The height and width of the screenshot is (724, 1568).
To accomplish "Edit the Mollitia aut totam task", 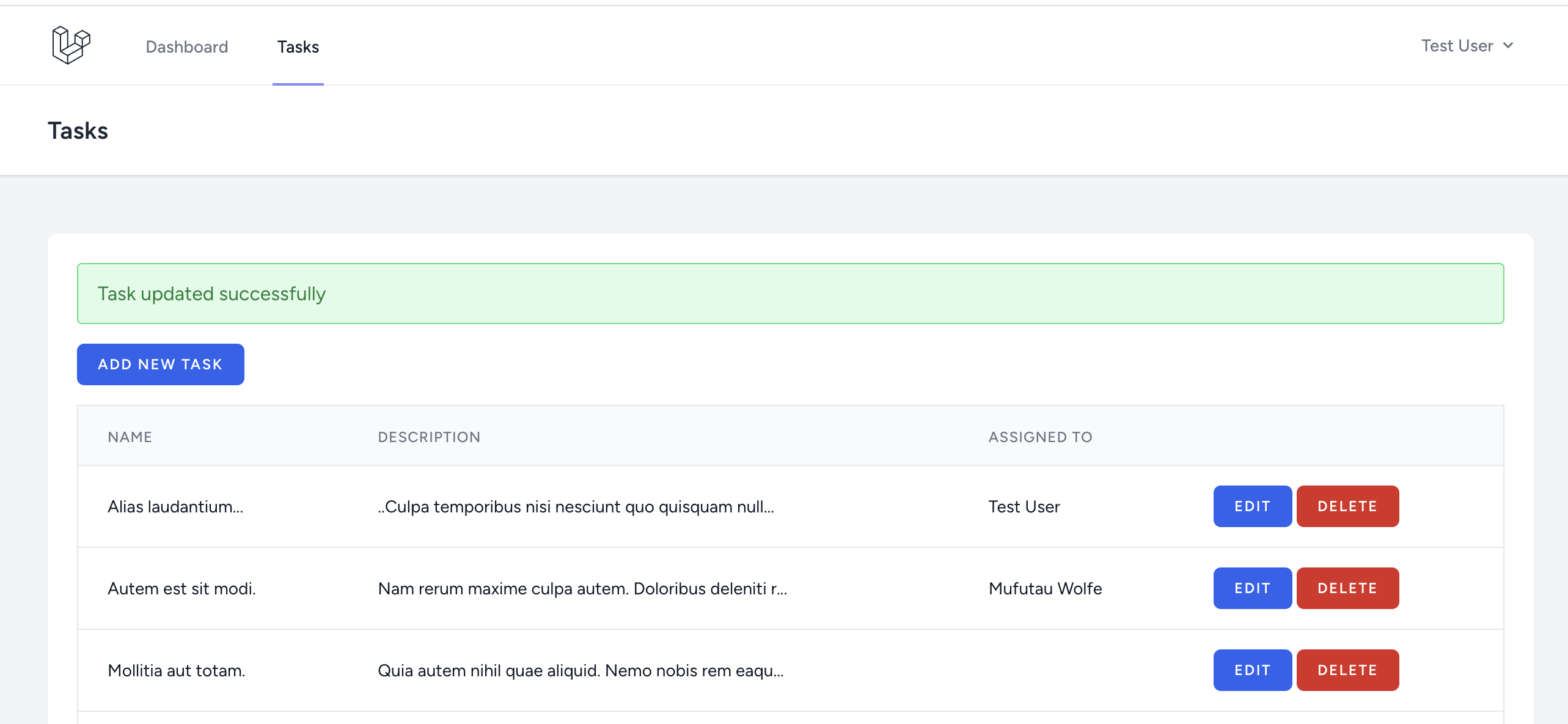I will pyautogui.click(x=1252, y=670).
